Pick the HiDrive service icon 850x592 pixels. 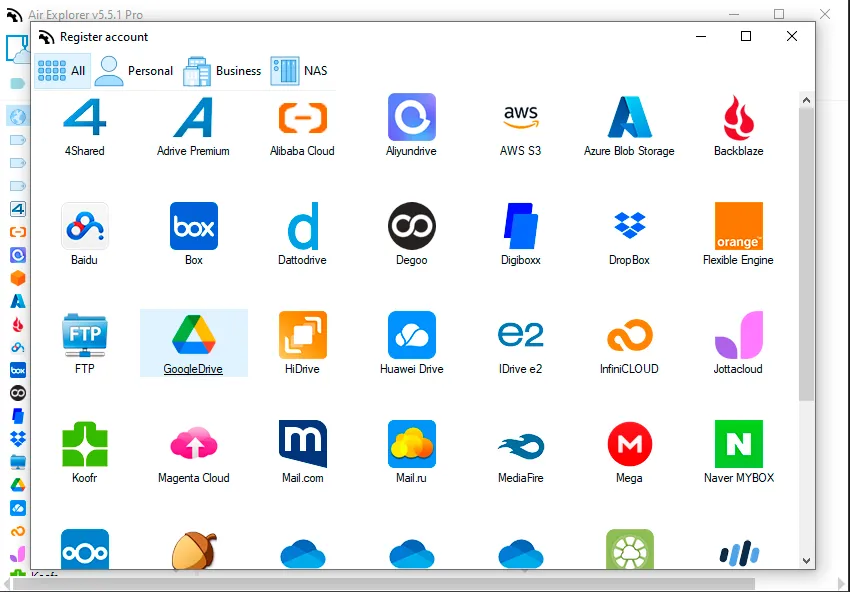302,335
